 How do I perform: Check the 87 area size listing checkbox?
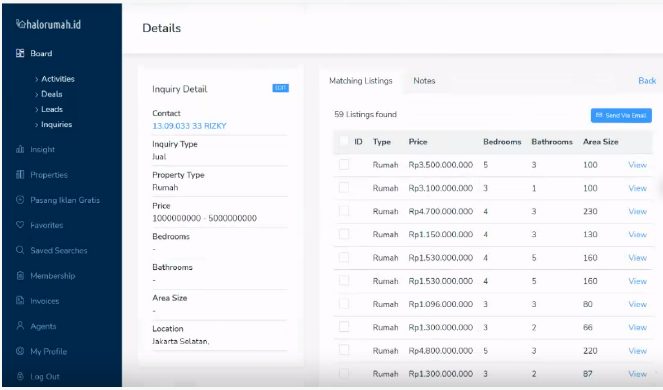coord(344,373)
